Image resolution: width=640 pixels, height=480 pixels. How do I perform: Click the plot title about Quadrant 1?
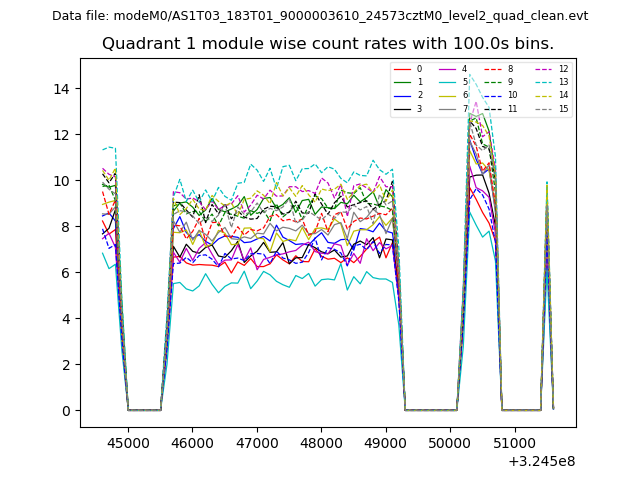(327, 44)
